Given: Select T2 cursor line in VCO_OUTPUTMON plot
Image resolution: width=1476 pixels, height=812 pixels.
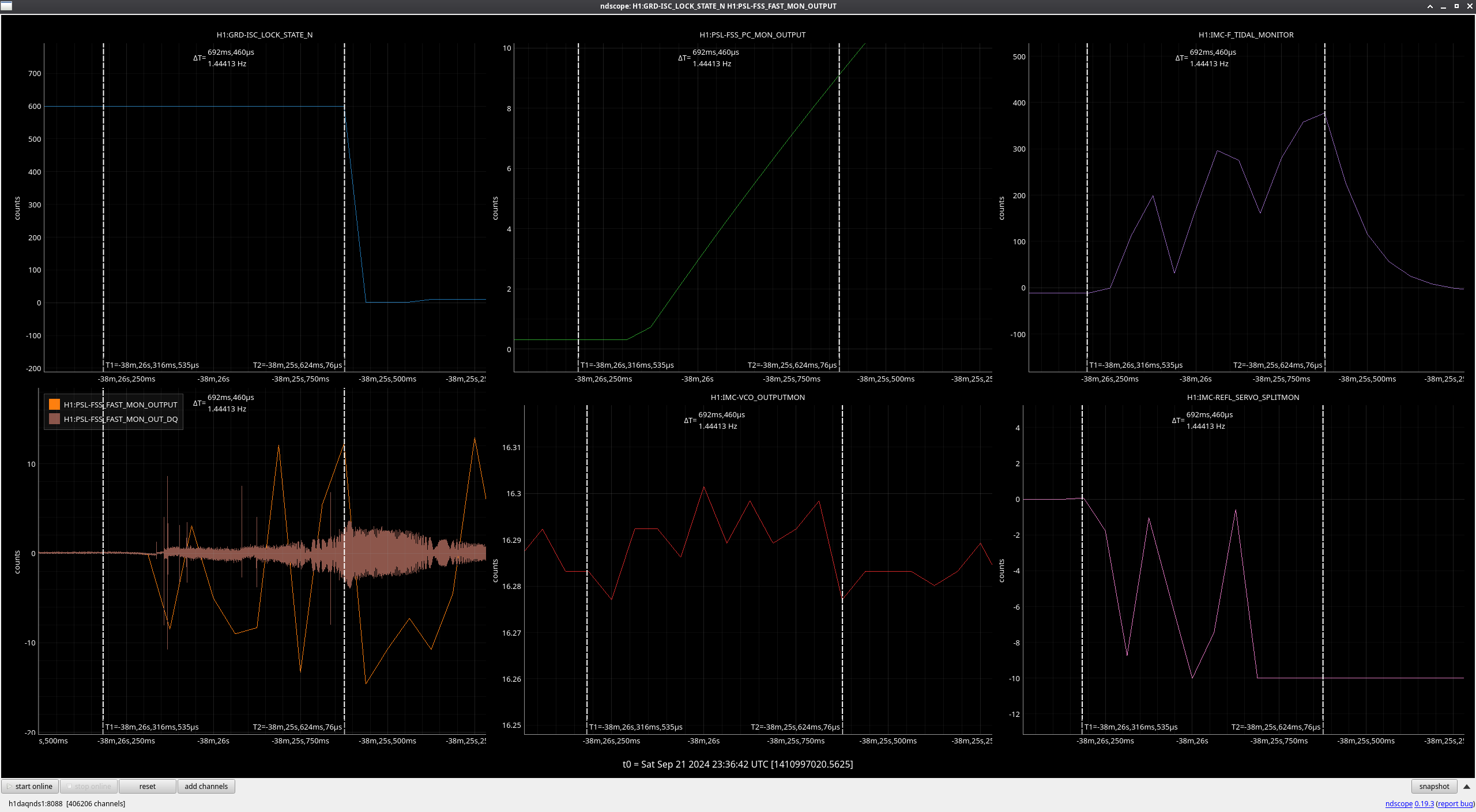Looking at the screenshot, I should (x=842, y=571).
